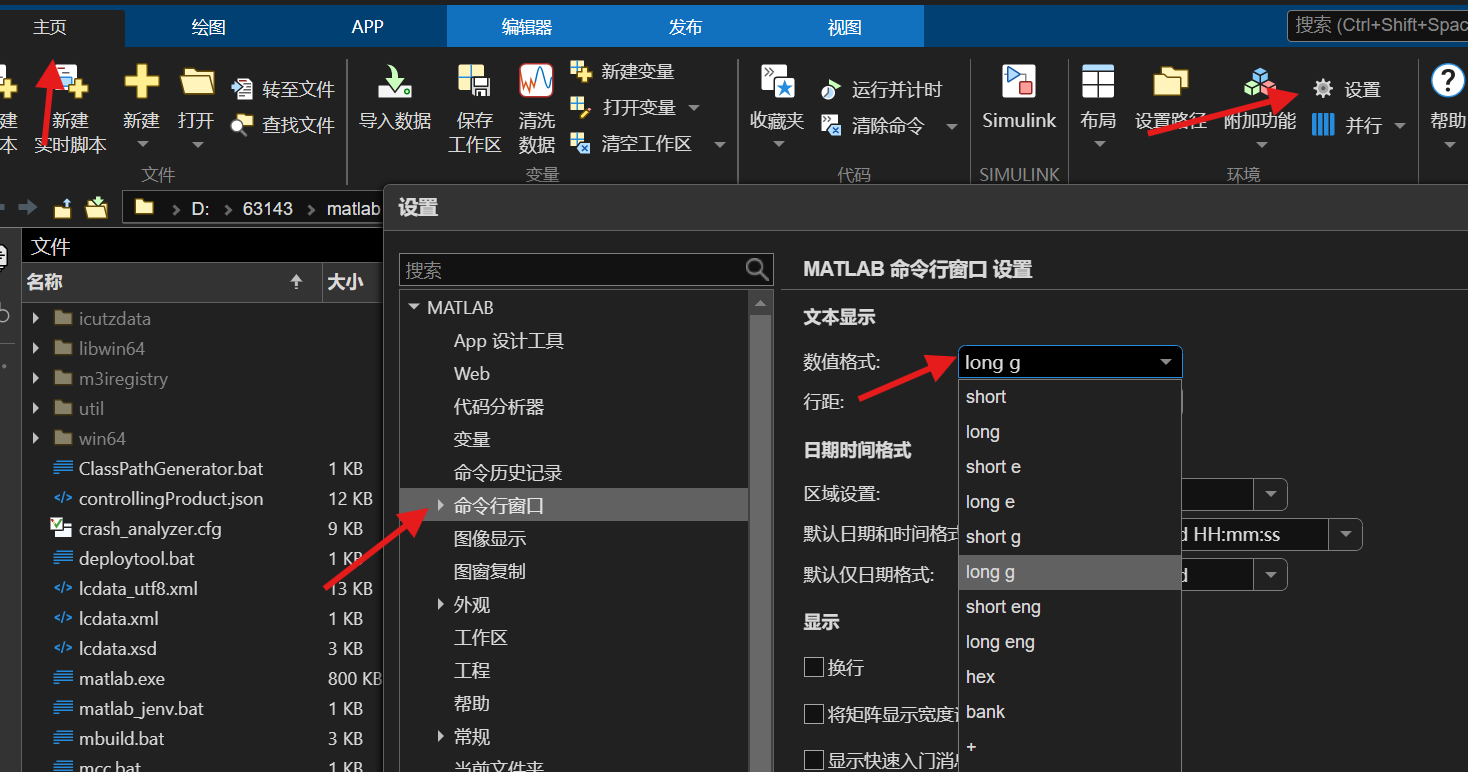Expand the 外观 tree node
The image size is (1468, 772).
point(441,605)
